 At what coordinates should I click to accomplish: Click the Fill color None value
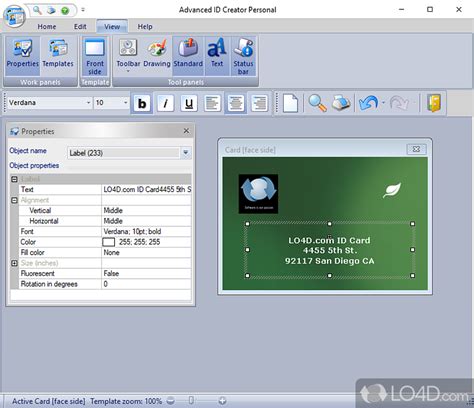tap(146, 253)
